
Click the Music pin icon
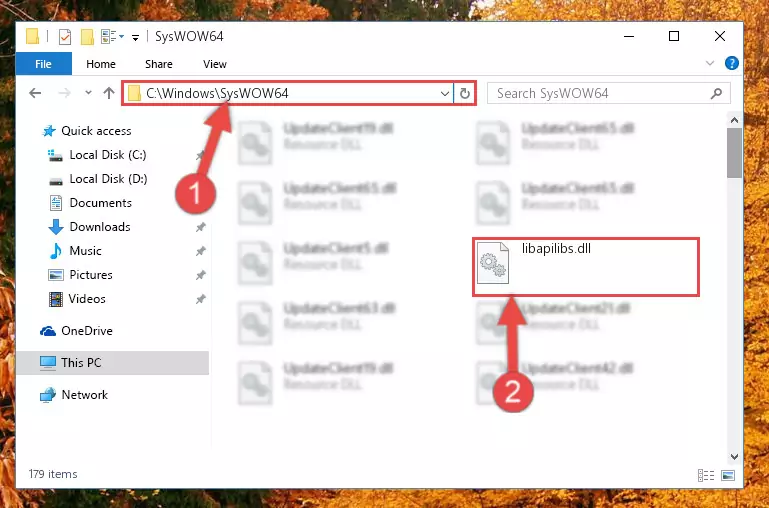point(201,251)
